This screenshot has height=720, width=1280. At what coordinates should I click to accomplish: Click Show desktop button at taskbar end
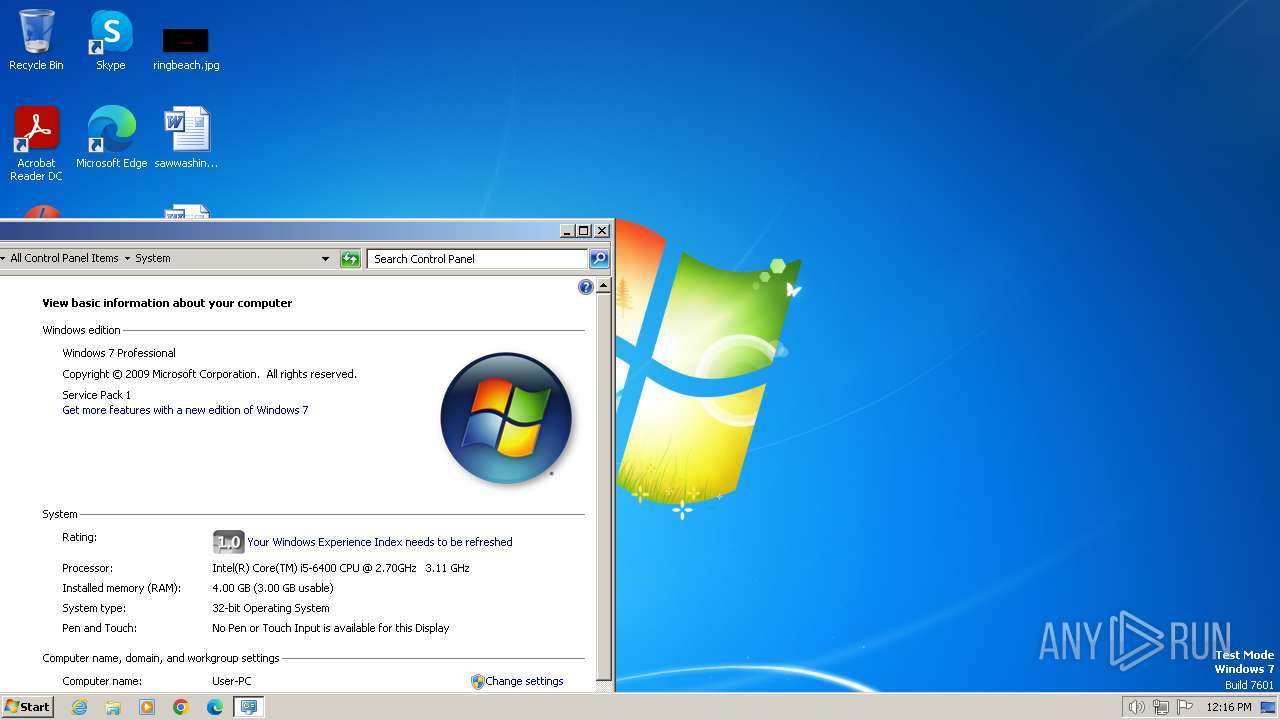click(x=1268, y=707)
